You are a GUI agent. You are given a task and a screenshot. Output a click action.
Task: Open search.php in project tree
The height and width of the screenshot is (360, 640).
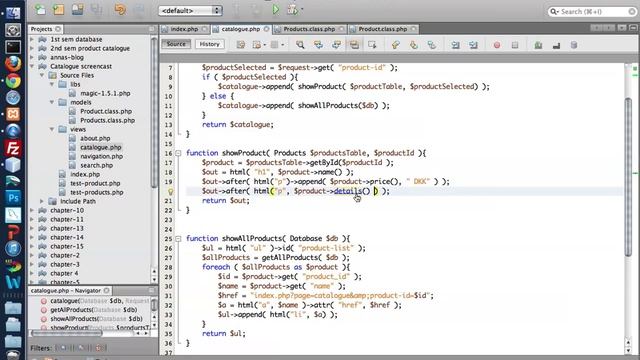pos(96,165)
